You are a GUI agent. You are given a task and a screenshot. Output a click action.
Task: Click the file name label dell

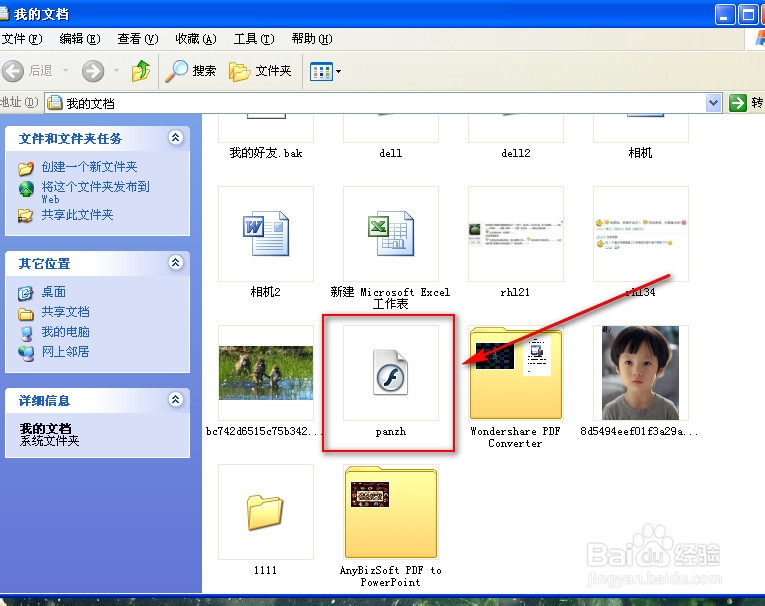click(391, 153)
